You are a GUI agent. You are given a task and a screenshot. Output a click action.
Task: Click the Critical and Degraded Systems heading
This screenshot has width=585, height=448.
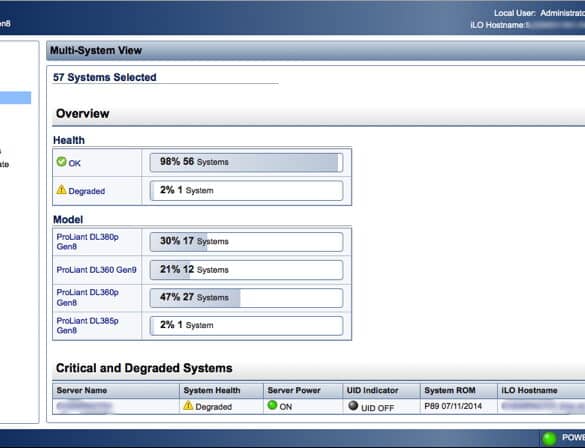click(144, 368)
